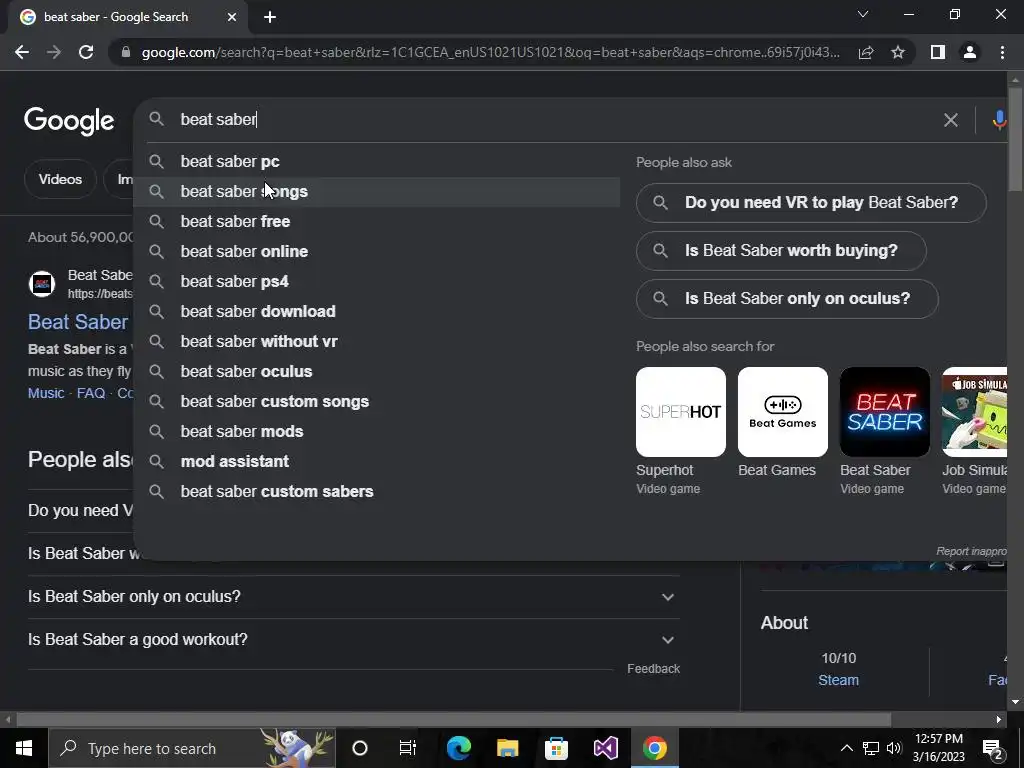This screenshot has width=1024, height=768.
Task: Bookmark this page with star icon
Action: point(898,52)
